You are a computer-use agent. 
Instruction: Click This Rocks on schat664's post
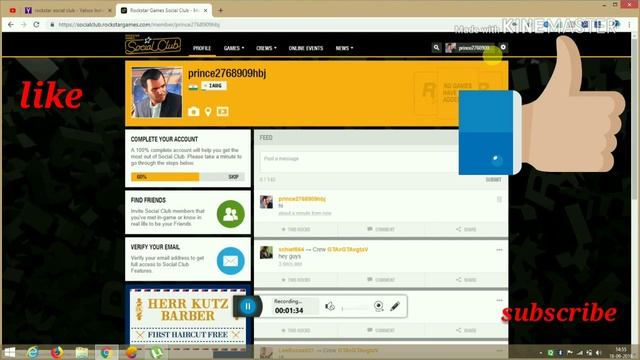pos(296,280)
